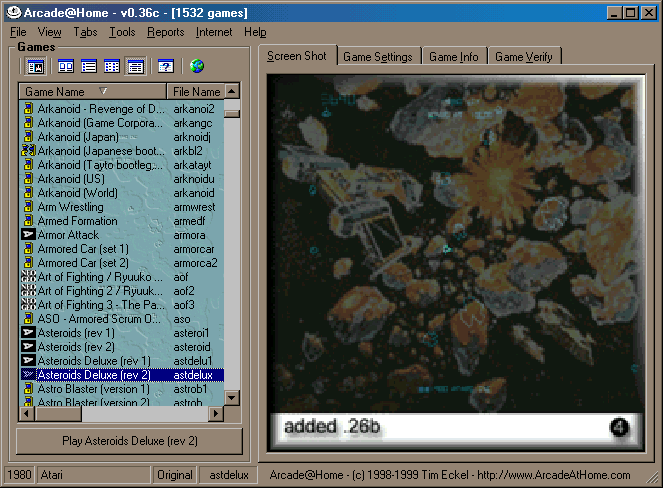Select file name astrob1

pyautogui.click(x=190, y=389)
